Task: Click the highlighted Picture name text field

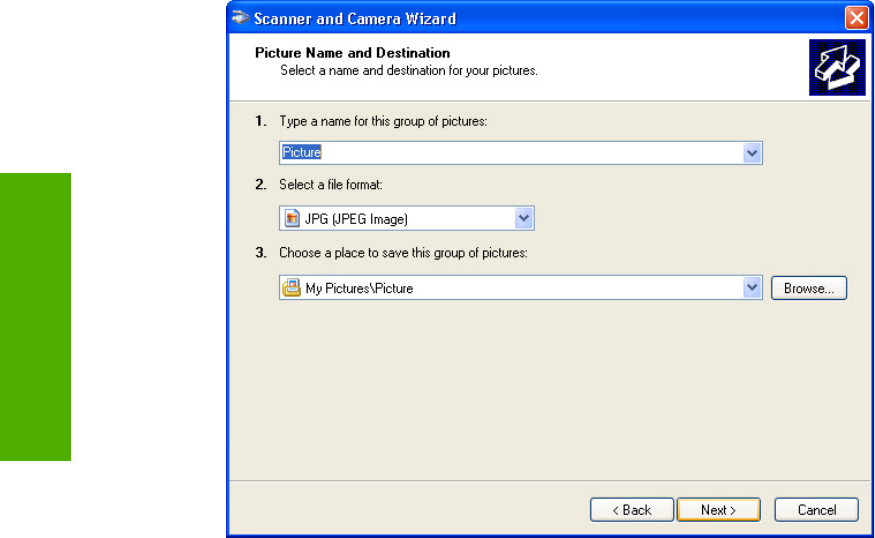Action: [x=510, y=153]
